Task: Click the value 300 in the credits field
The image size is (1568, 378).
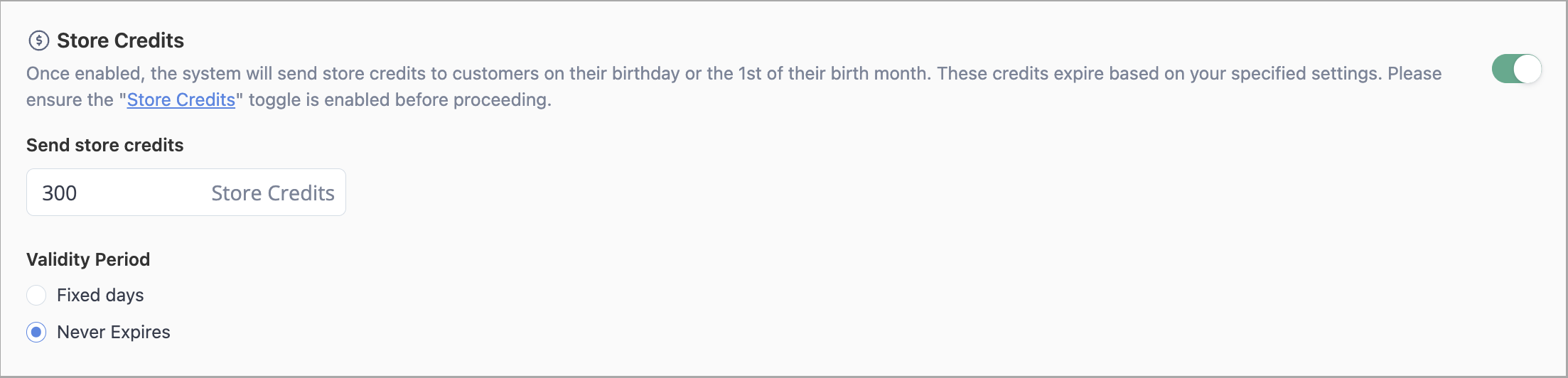Action: (60, 193)
